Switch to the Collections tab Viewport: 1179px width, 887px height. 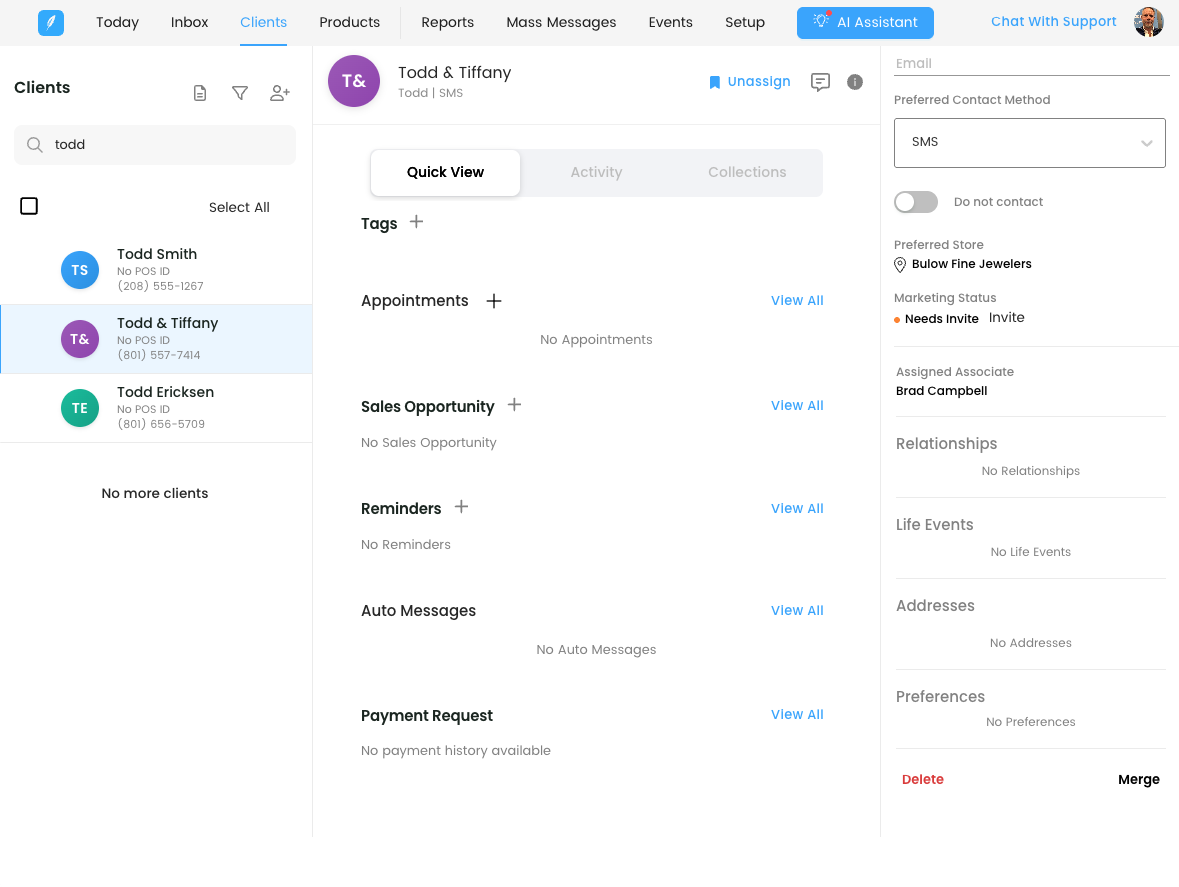pos(747,172)
